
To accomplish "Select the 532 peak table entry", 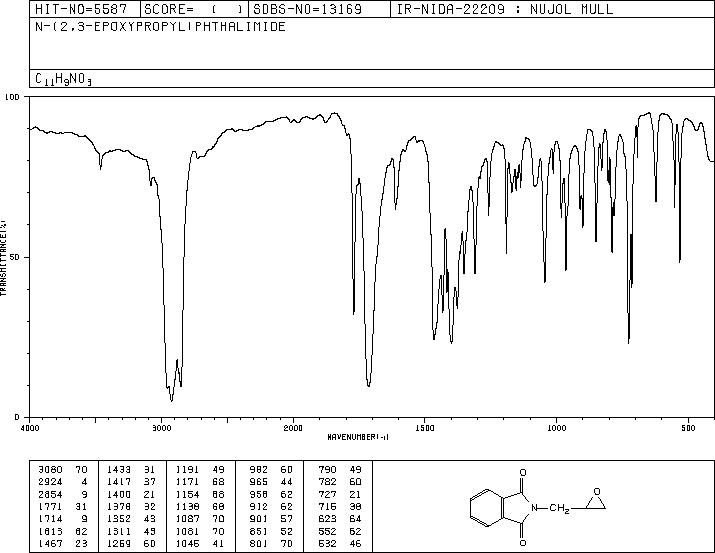I will (x=339, y=543).
